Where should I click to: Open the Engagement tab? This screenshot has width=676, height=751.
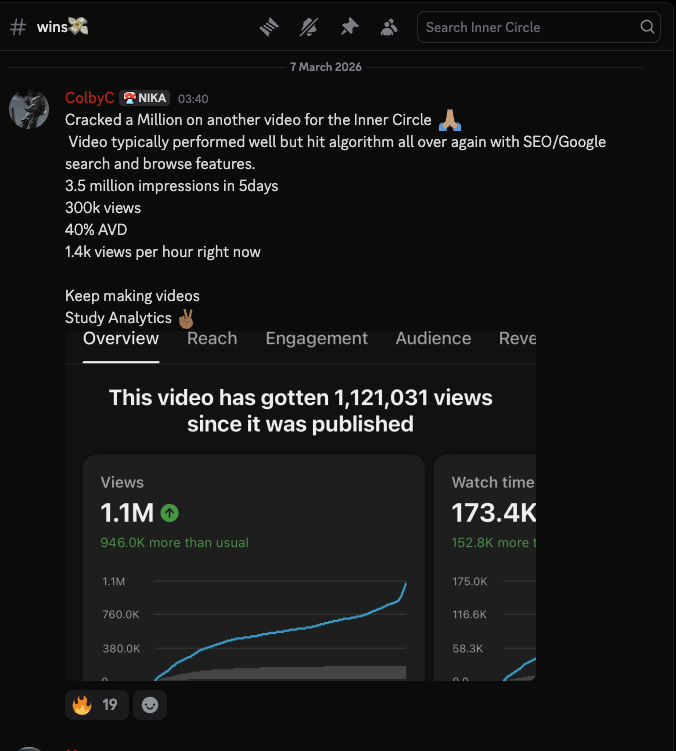316,338
